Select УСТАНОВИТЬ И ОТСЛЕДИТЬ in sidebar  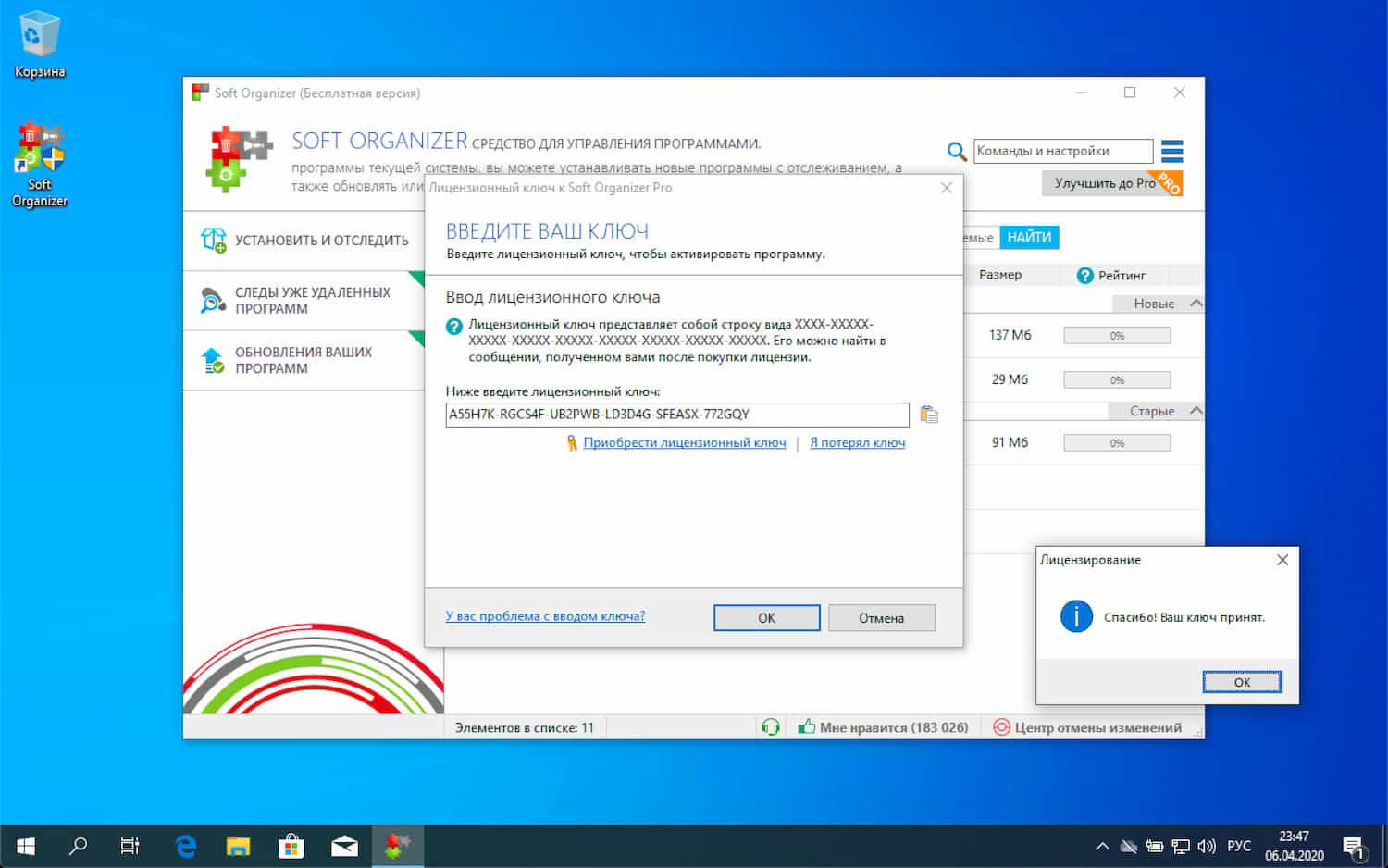304,241
